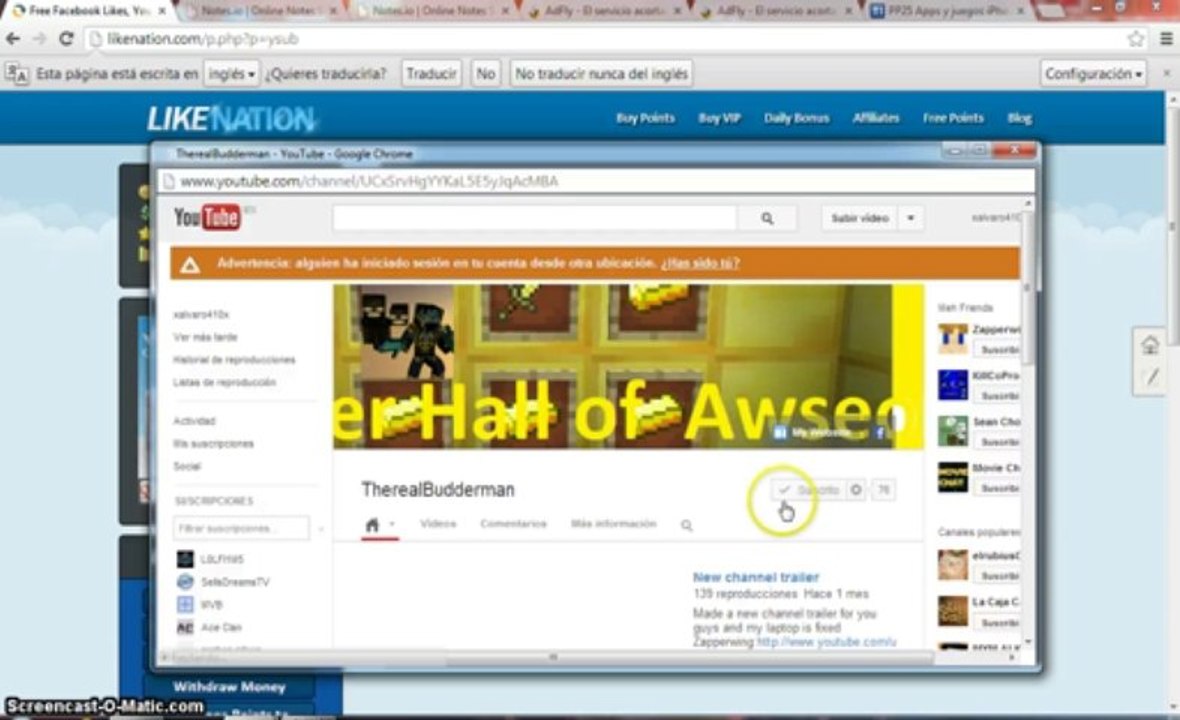Open the Chrome menu (three lines) icon

pyautogui.click(x=1166, y=39)
